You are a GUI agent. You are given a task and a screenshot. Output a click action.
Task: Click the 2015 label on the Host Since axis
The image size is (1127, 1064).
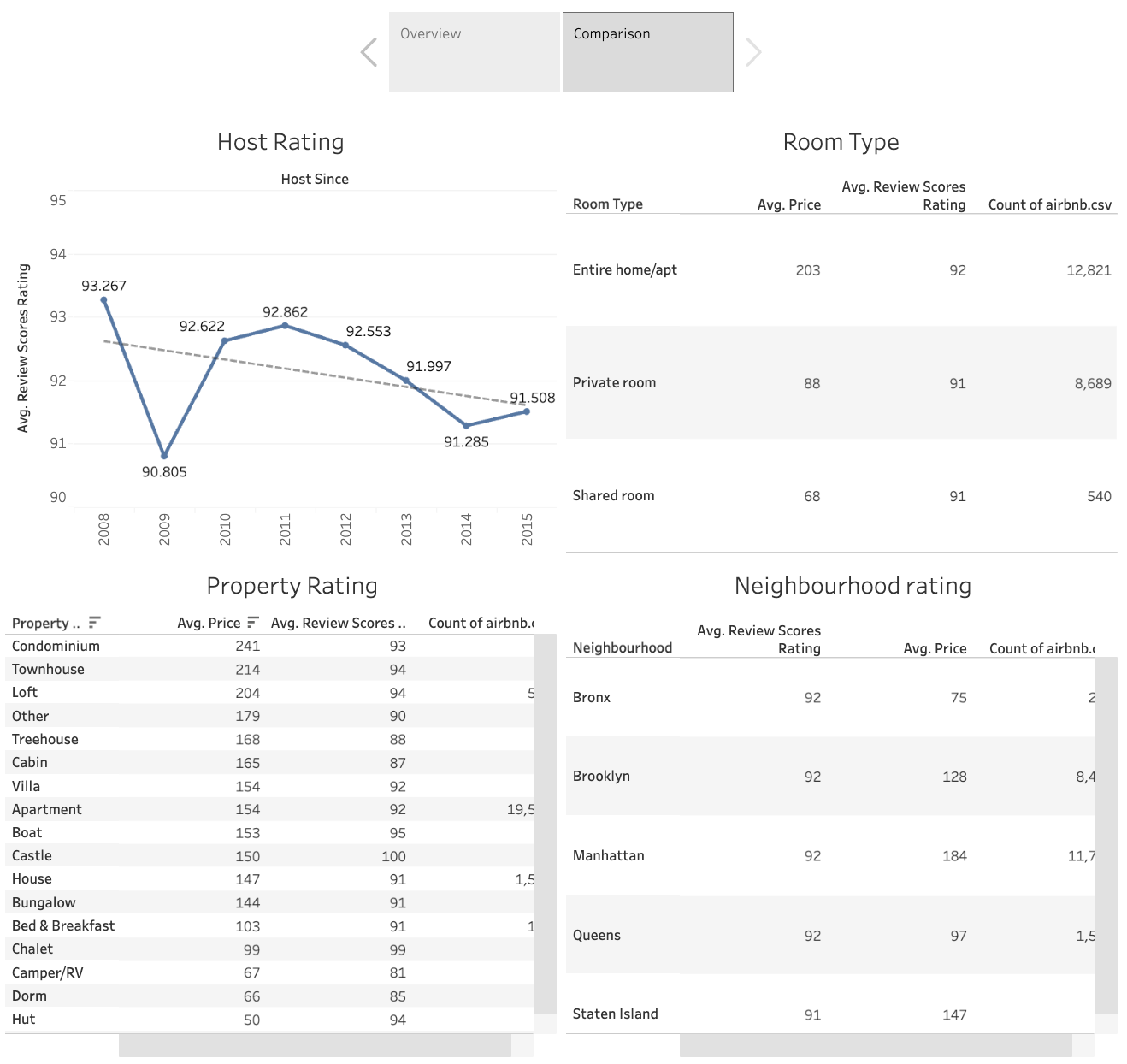528,528
